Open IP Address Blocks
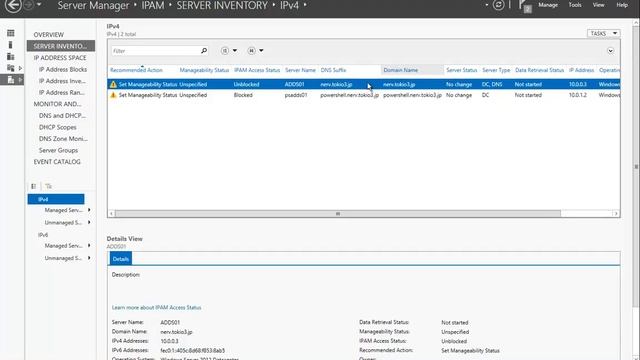The height and width of the screenshot is (360, 640). 63,69
